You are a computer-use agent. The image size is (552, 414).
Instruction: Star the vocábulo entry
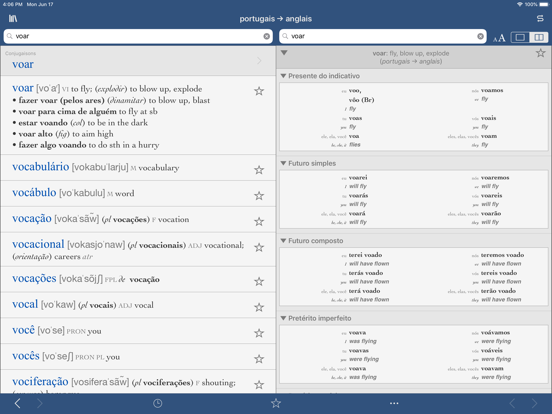(x=259, y=196)
